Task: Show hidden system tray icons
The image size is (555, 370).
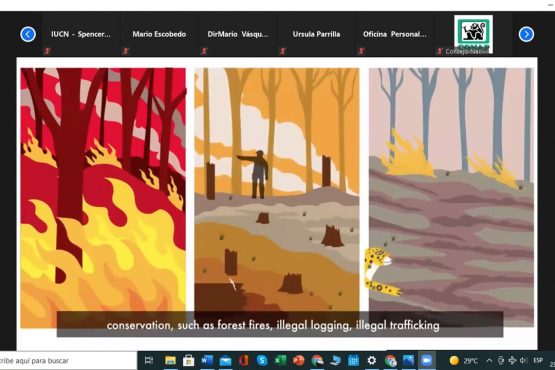Action: [x=489, y=361]
